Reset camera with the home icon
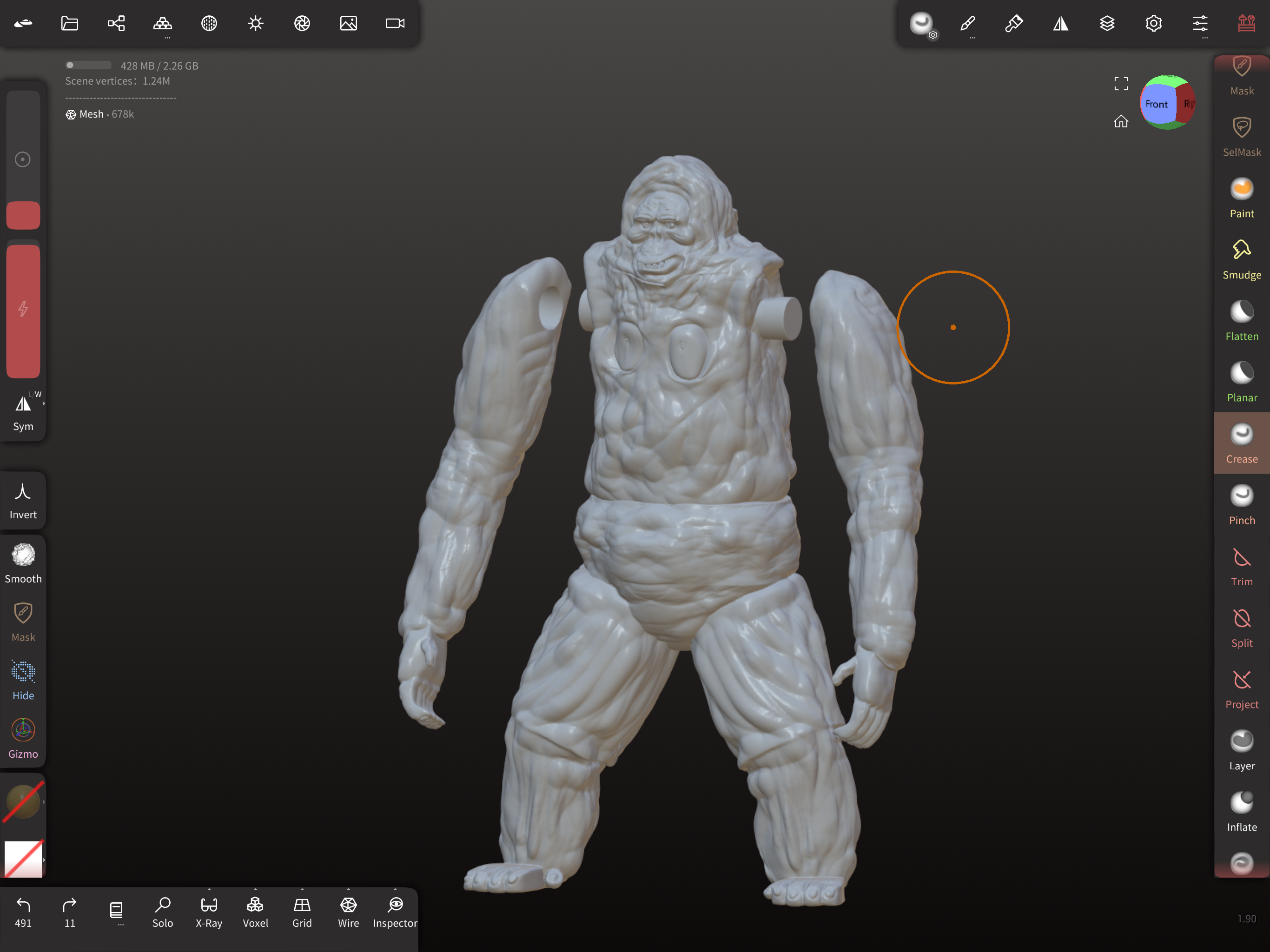 tap(1121, 121)
